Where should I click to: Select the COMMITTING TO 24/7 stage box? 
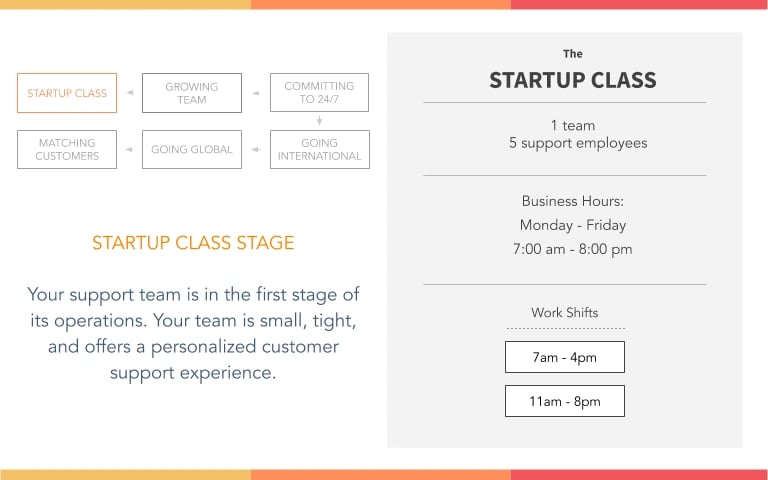point(319,93)
